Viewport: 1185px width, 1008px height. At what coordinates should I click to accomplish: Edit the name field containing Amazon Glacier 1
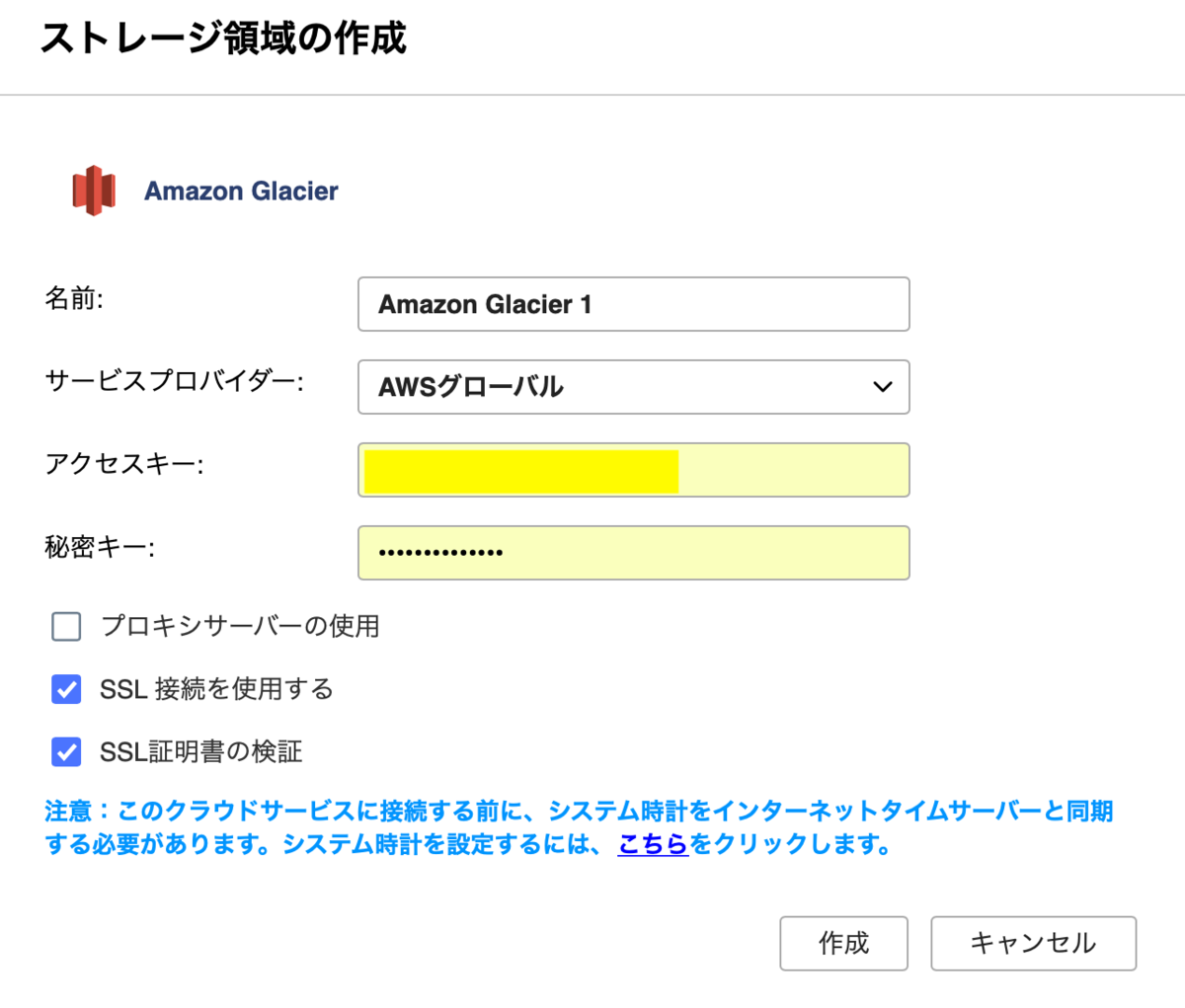coord(633,304)
